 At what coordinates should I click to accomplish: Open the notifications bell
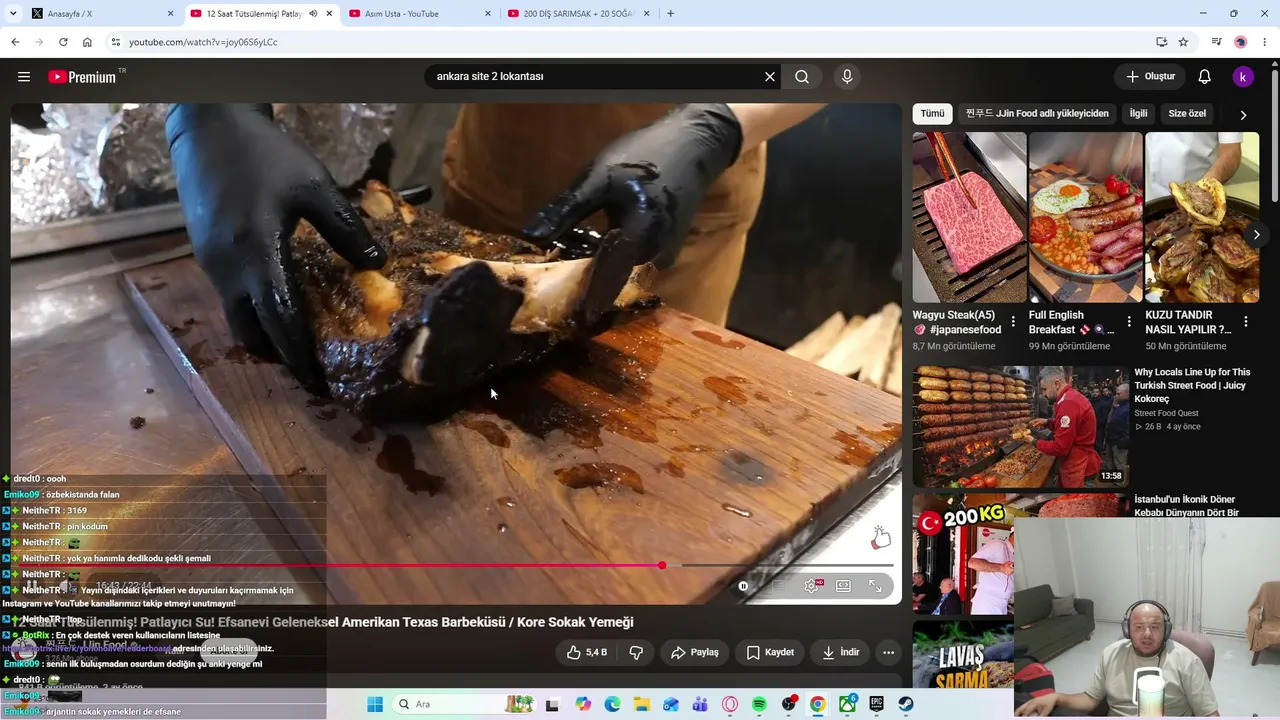tap(1205, 77)
